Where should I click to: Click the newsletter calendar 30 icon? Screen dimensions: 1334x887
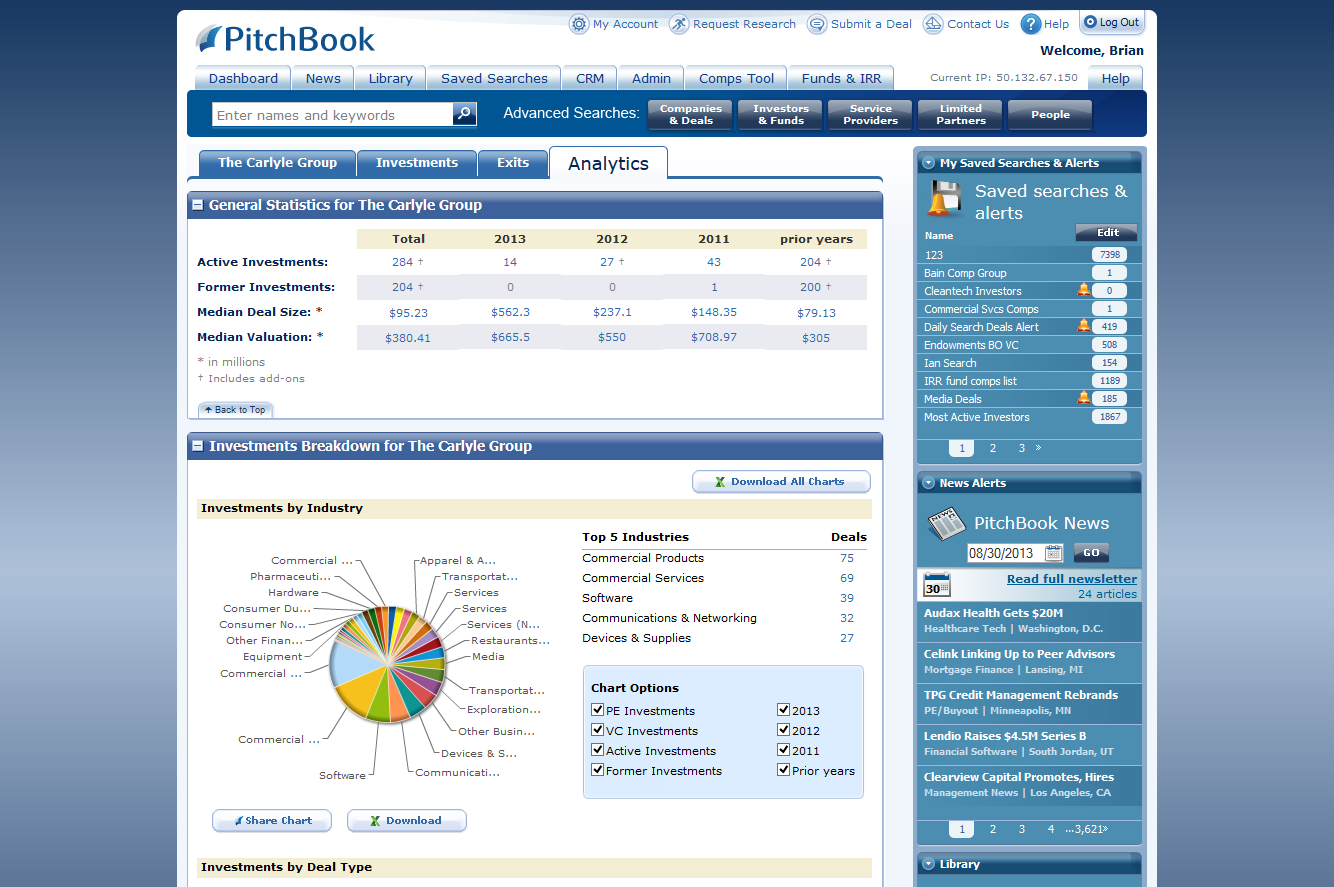937,585
